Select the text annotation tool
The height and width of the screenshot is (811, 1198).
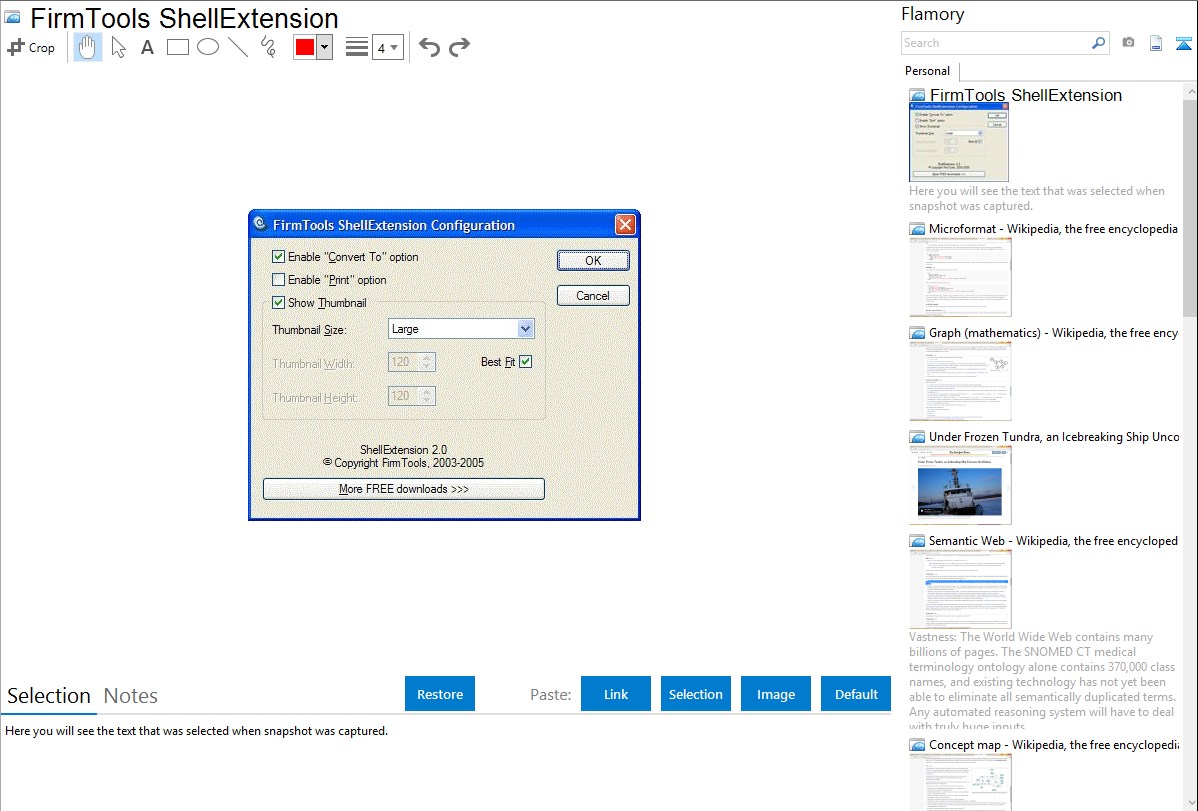[x=147, y=47]
